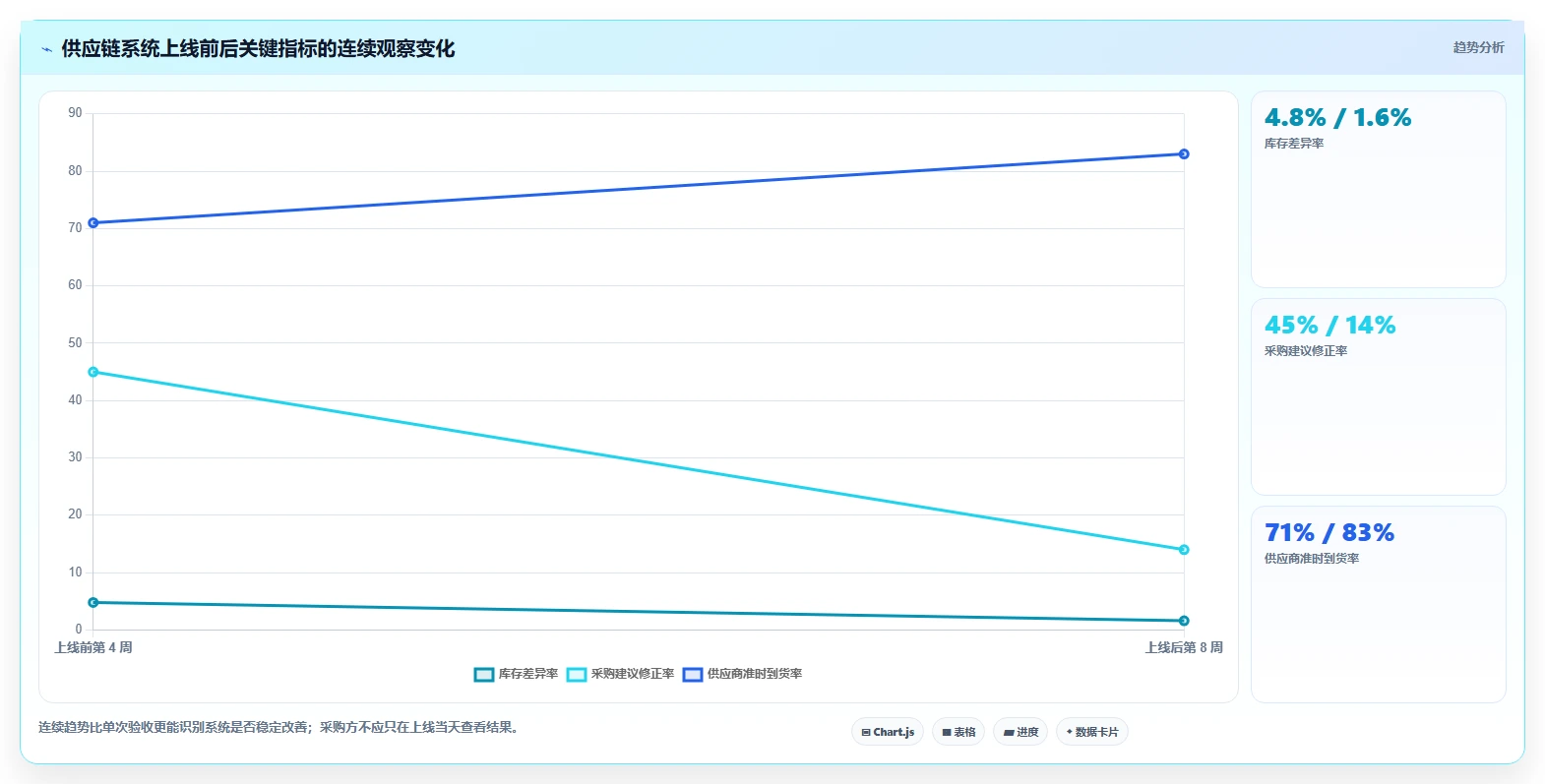Click the y-axis value 50
The height and width of the screenshot is (784, 1545).
pyautogui.click(x=75, y=343)
